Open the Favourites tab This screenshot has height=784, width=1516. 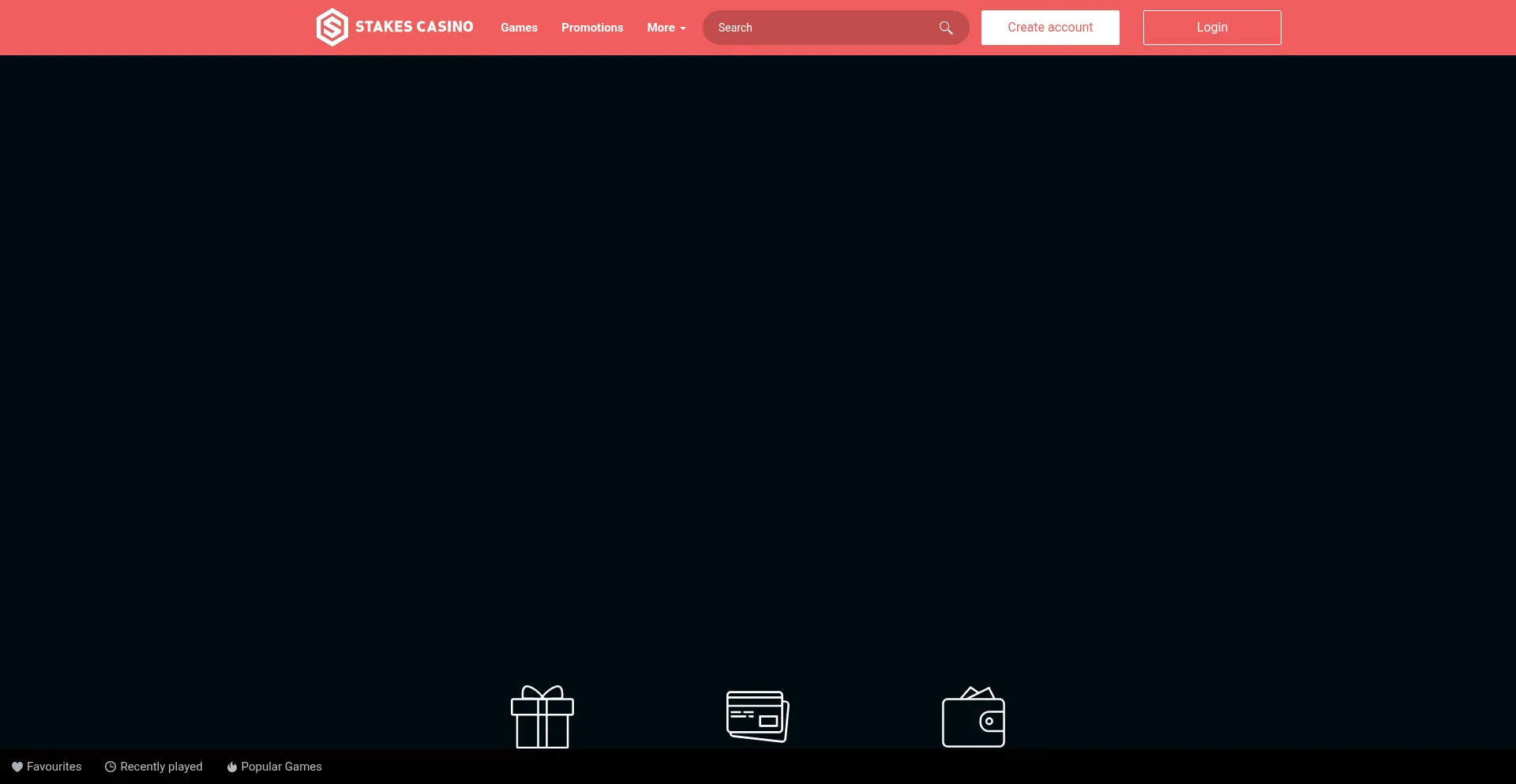click(x=47, y=767)
